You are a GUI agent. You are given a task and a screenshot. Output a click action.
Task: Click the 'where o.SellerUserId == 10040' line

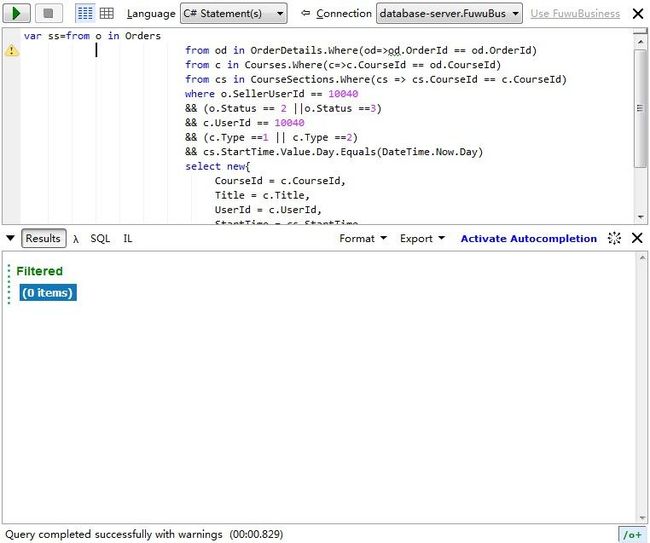click(272, 94)
